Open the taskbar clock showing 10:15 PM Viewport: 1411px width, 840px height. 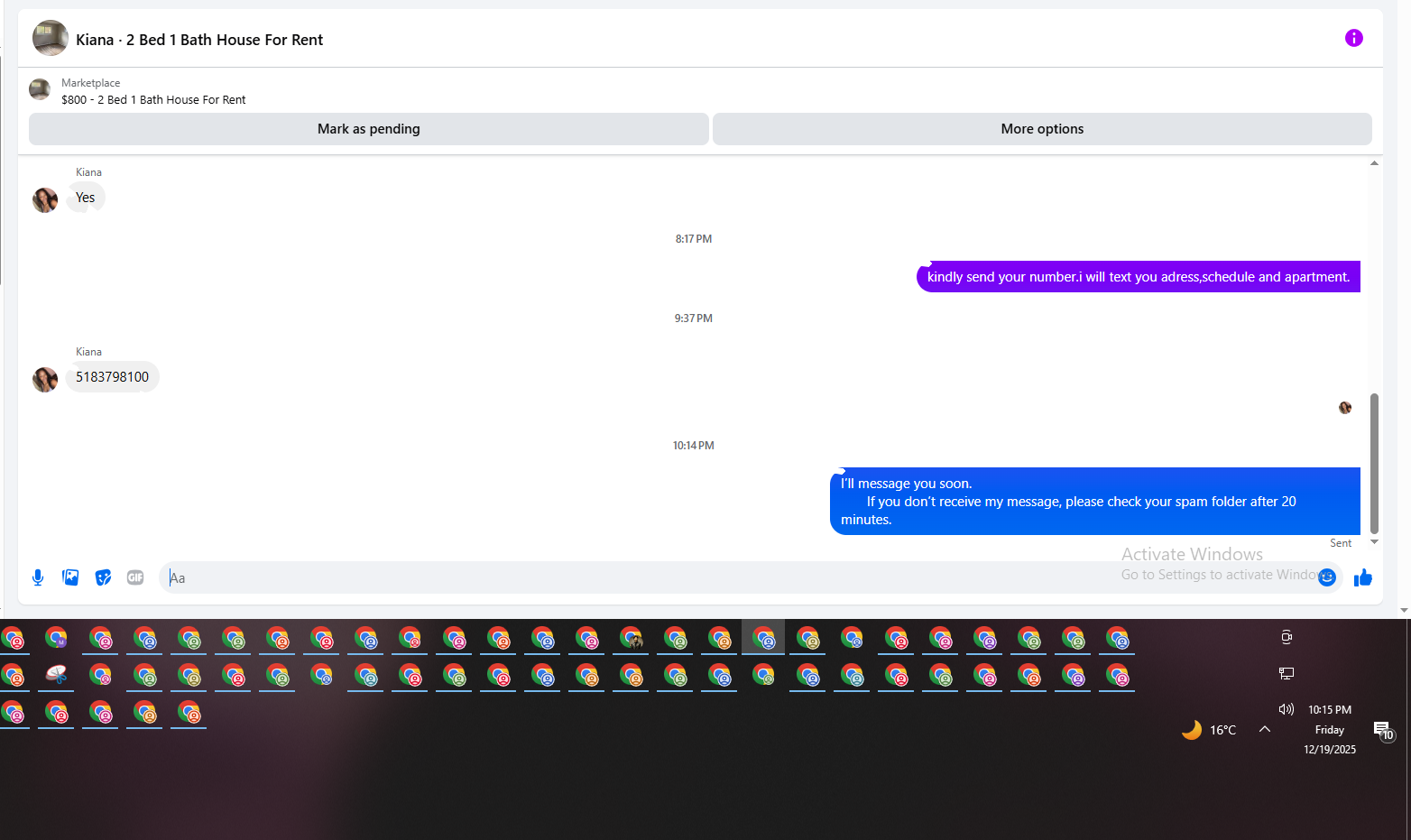[x=1330, y=729]
